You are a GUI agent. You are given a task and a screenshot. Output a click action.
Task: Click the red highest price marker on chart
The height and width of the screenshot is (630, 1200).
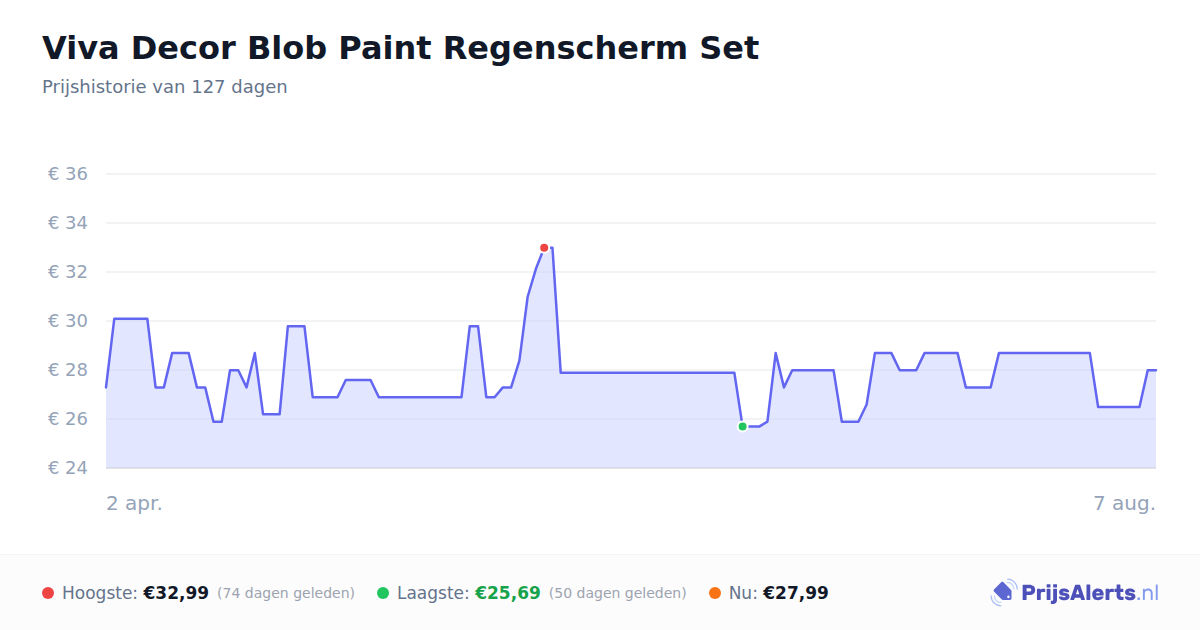click(544, 248)
